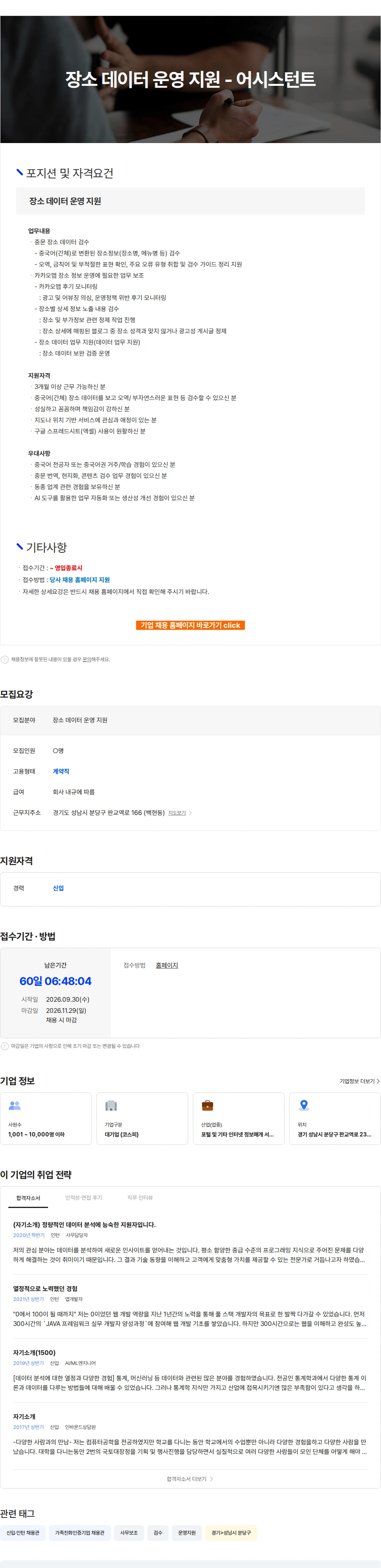
Task: Click the 신입 experience value
Action: pyautogui.click(x=58, y=888)
